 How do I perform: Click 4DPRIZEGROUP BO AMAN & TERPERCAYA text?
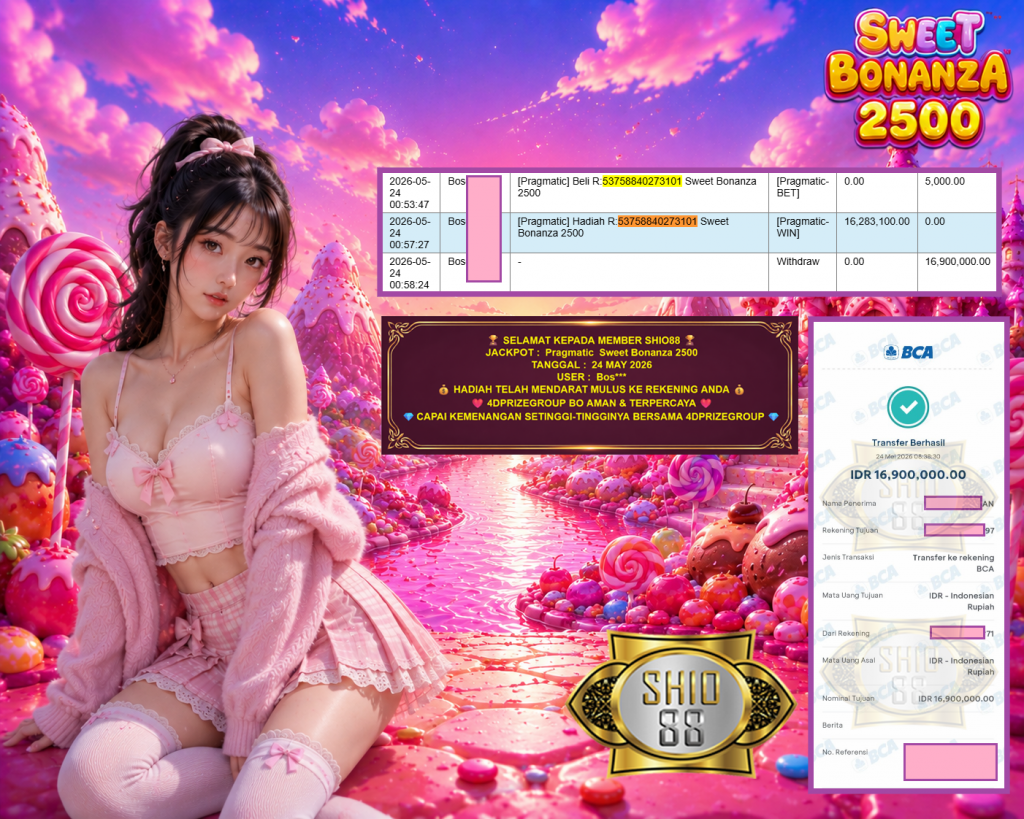point(591,403)
